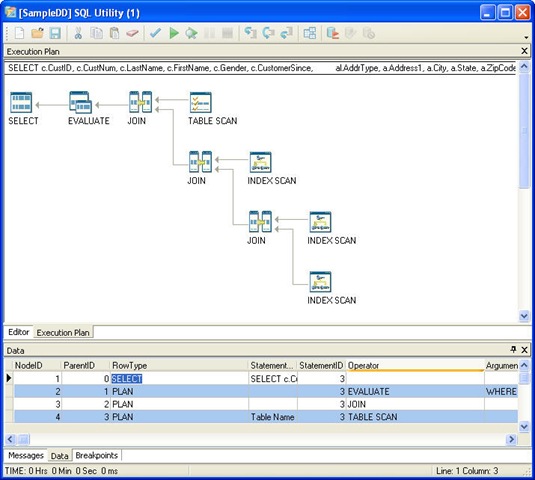
Task: Click the debug run icon beside play
Action: click(191, 33)
